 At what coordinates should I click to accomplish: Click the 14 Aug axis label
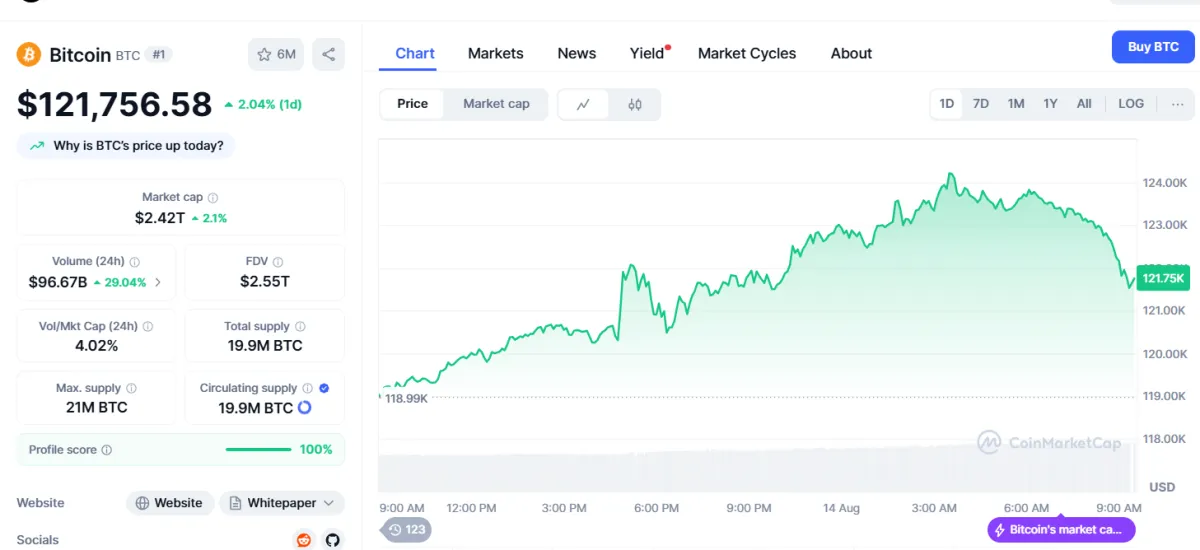point(841,508)
